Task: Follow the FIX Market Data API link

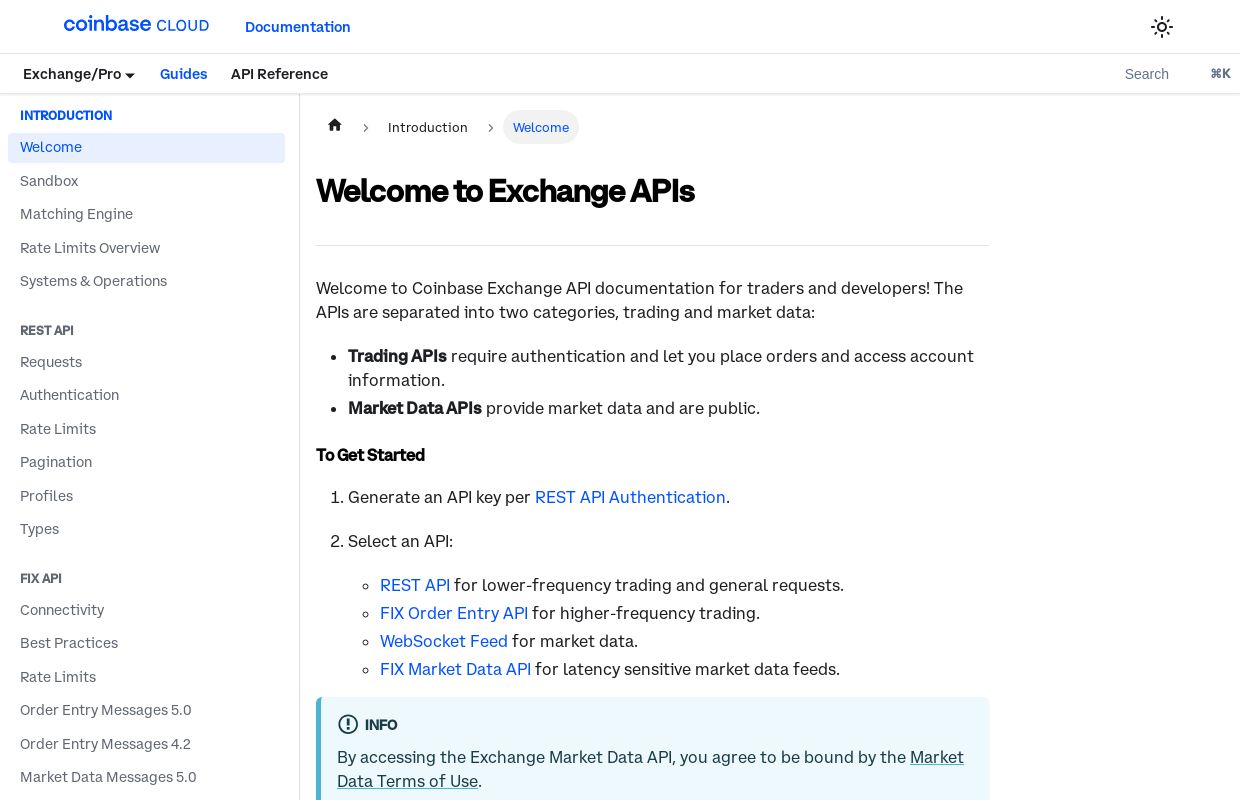Action: pyautogui.click(x=455, y=669)
